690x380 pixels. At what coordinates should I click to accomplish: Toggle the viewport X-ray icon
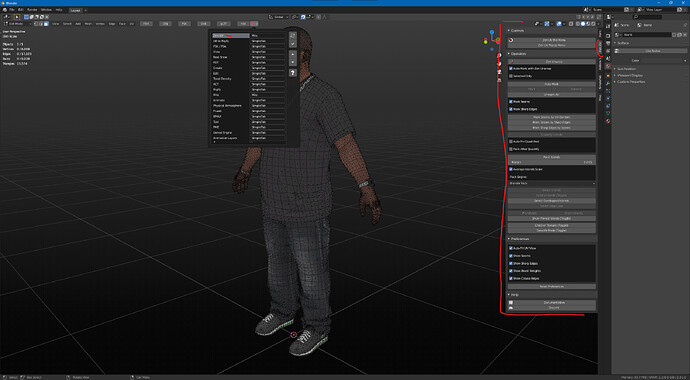click(571, 24)
